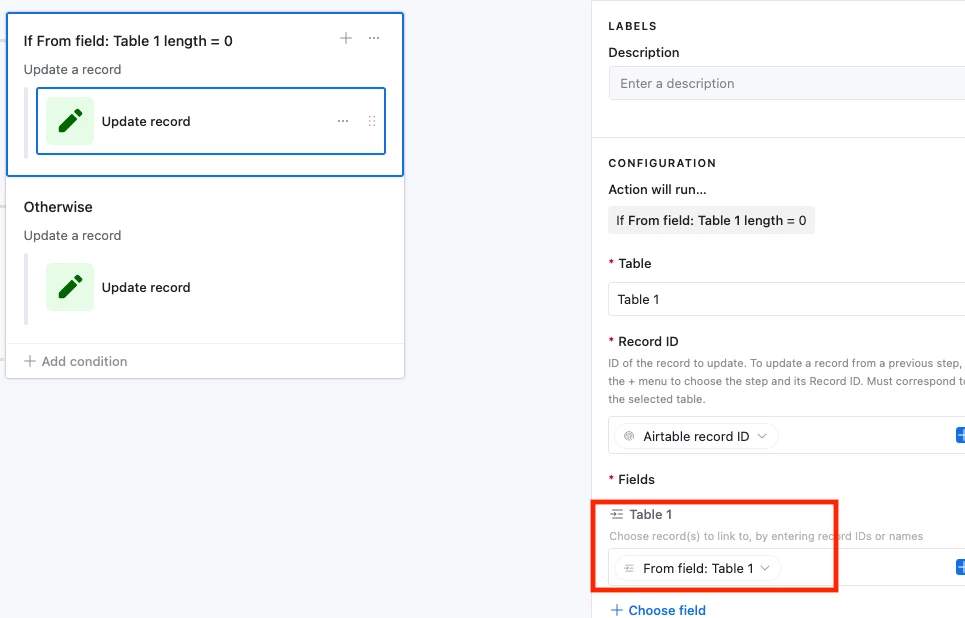The width and height of the screenshot is (965, 618).
Task: Click the linked-record icon next to Table 1 label
Action: (617, 514)
